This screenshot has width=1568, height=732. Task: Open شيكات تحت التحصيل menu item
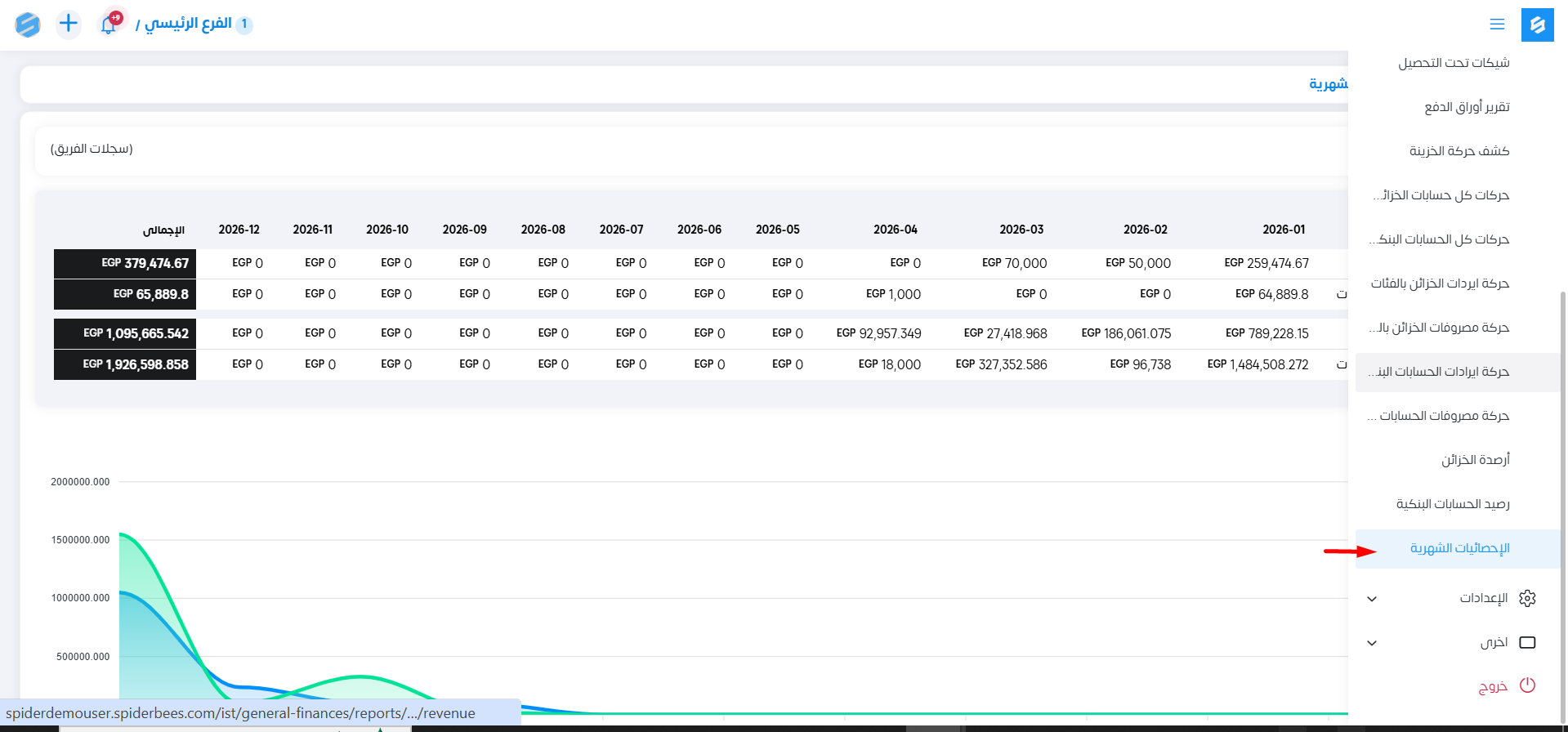point(1454,63)
